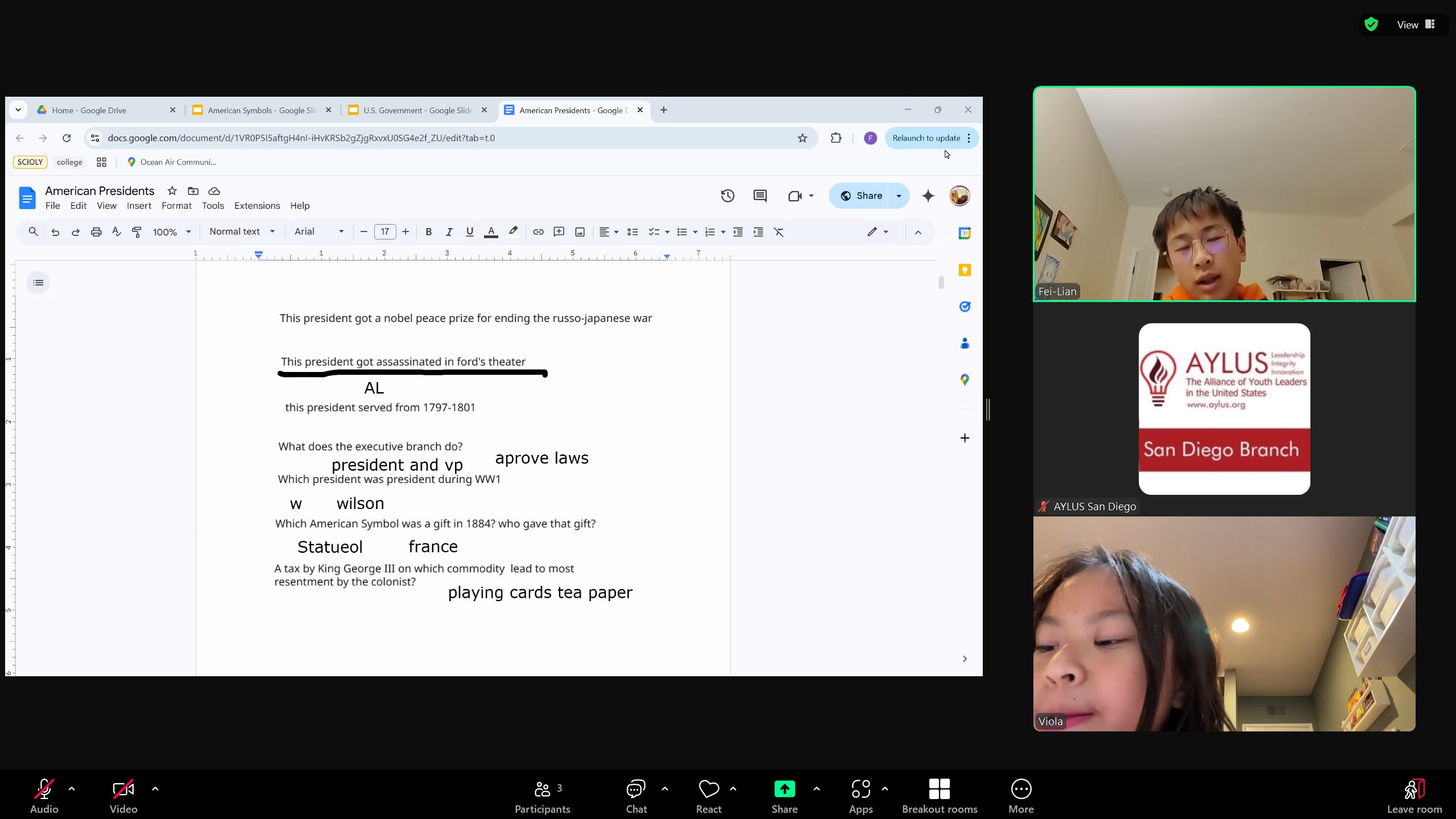Increase the paragraph indent
The width and height of the screenshot is (1456, 819).
tap(758, 232)
